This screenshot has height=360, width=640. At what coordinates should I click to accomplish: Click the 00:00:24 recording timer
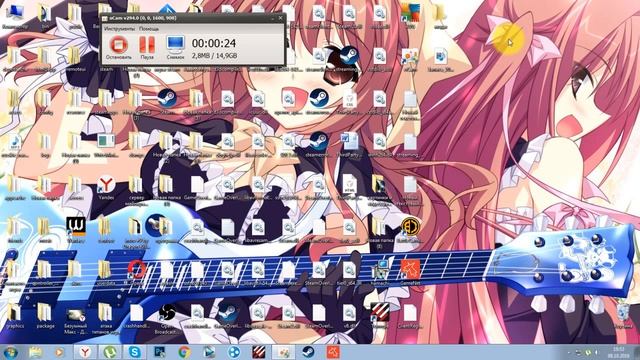coord(214,43)
